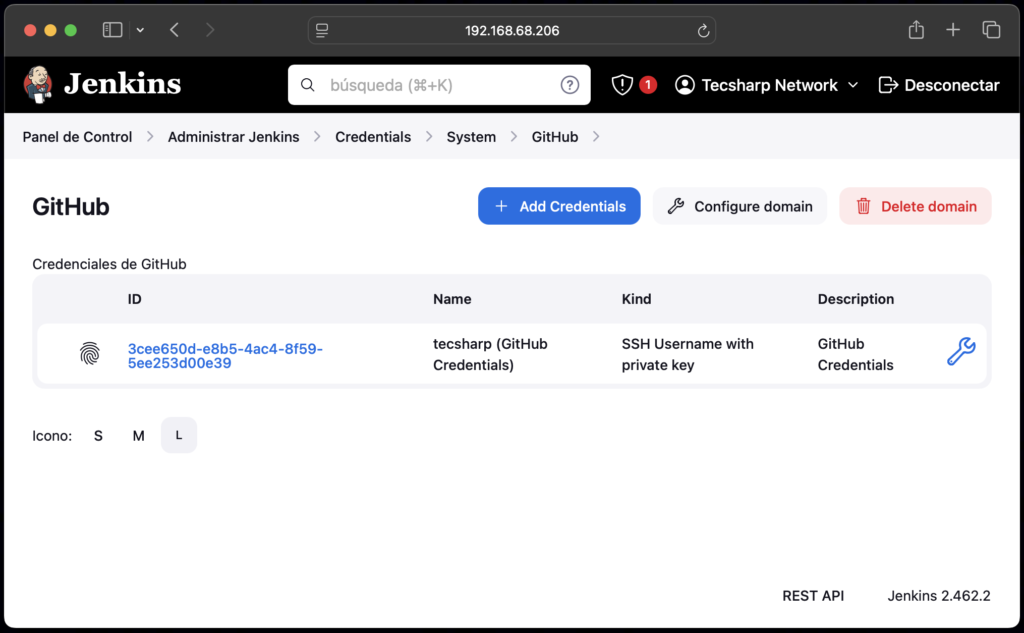
Task: Click the address bar showing 192.168.68.206
Action: pyautogui.click(x=512, y=31)
